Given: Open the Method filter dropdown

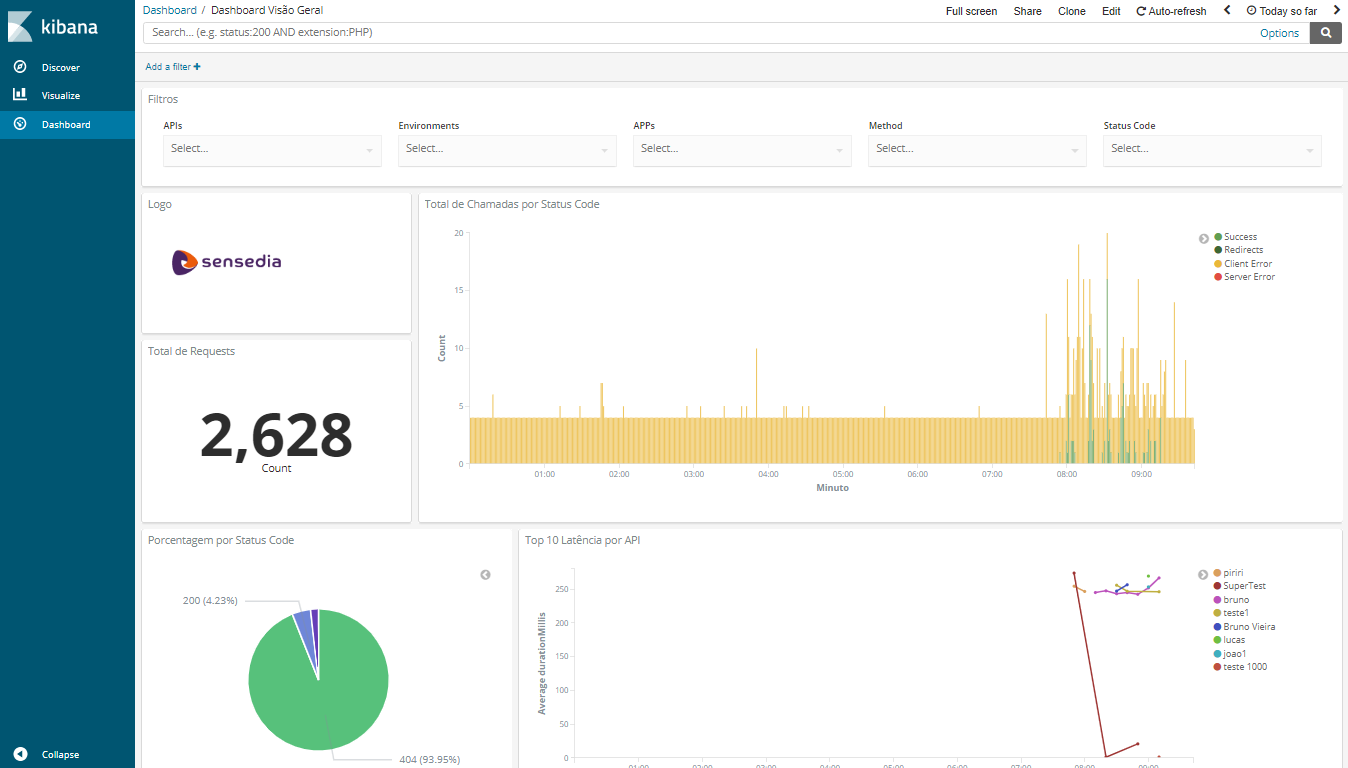Looking at the screenshot, I should click(x=976, y=150).
